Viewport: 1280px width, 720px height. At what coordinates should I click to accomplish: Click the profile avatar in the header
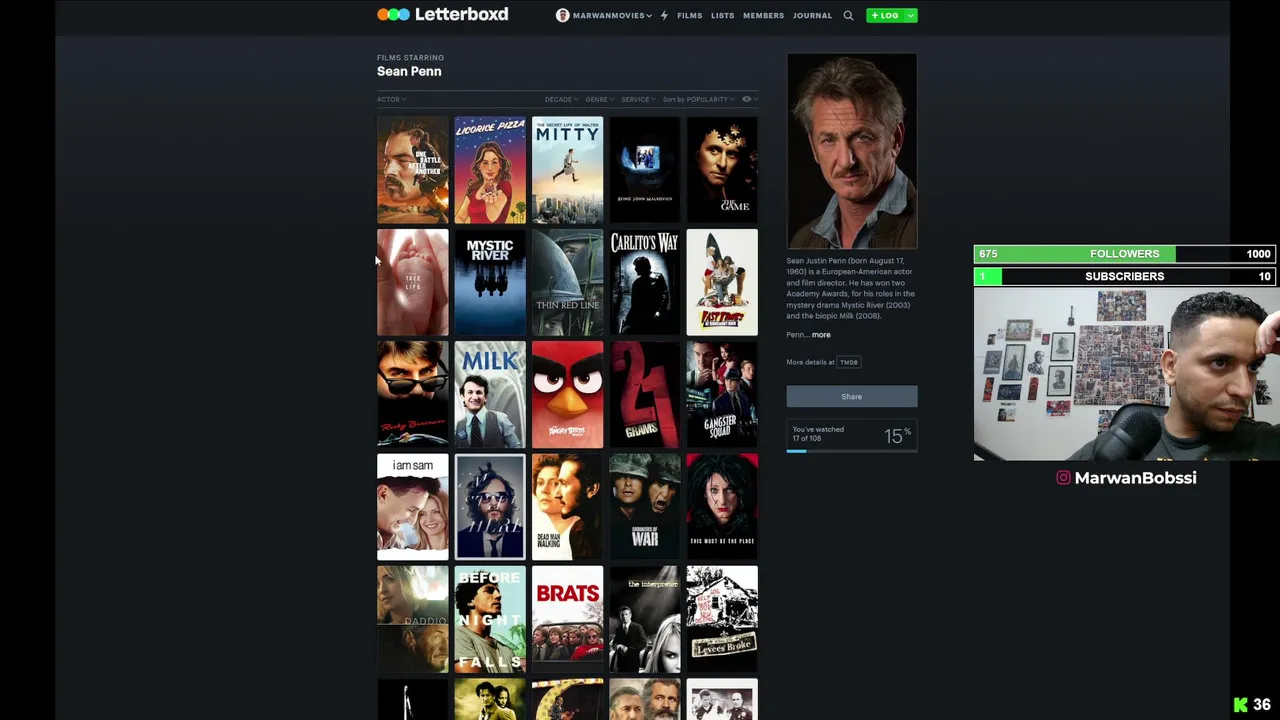562,15
